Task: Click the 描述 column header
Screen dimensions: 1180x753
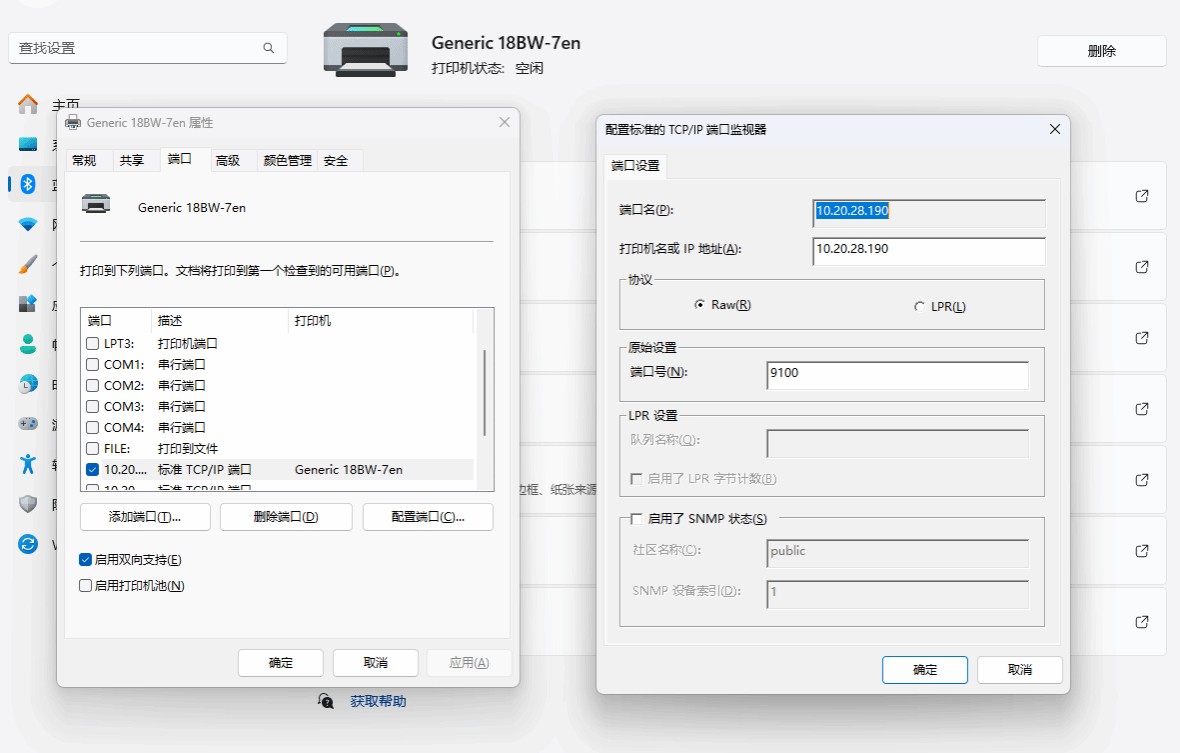Action: coord(220,320)
